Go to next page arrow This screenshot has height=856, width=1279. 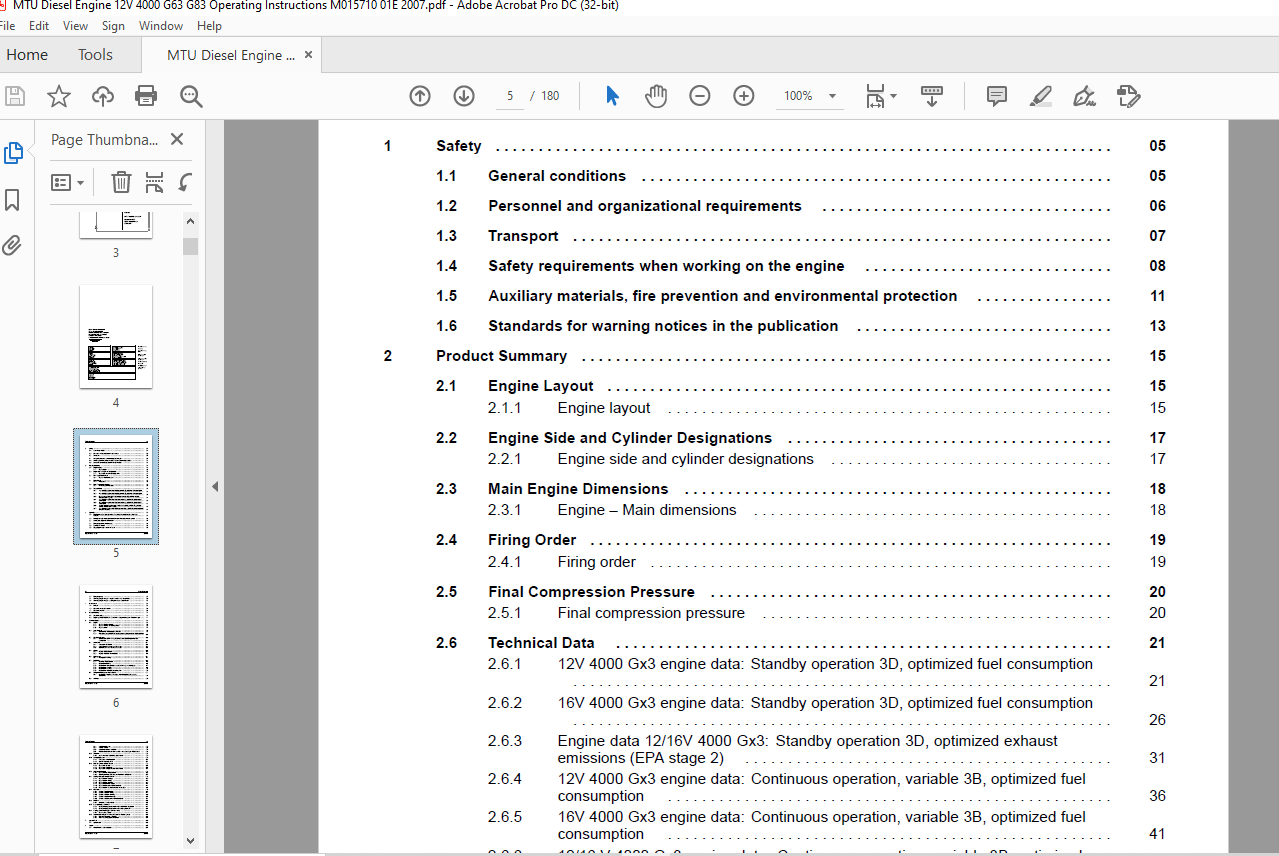[464, 96]
